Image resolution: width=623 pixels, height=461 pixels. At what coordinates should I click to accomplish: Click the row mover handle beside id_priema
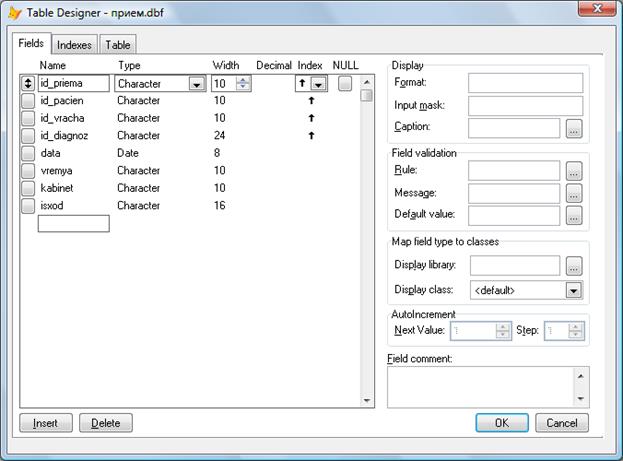pos(28,84)
